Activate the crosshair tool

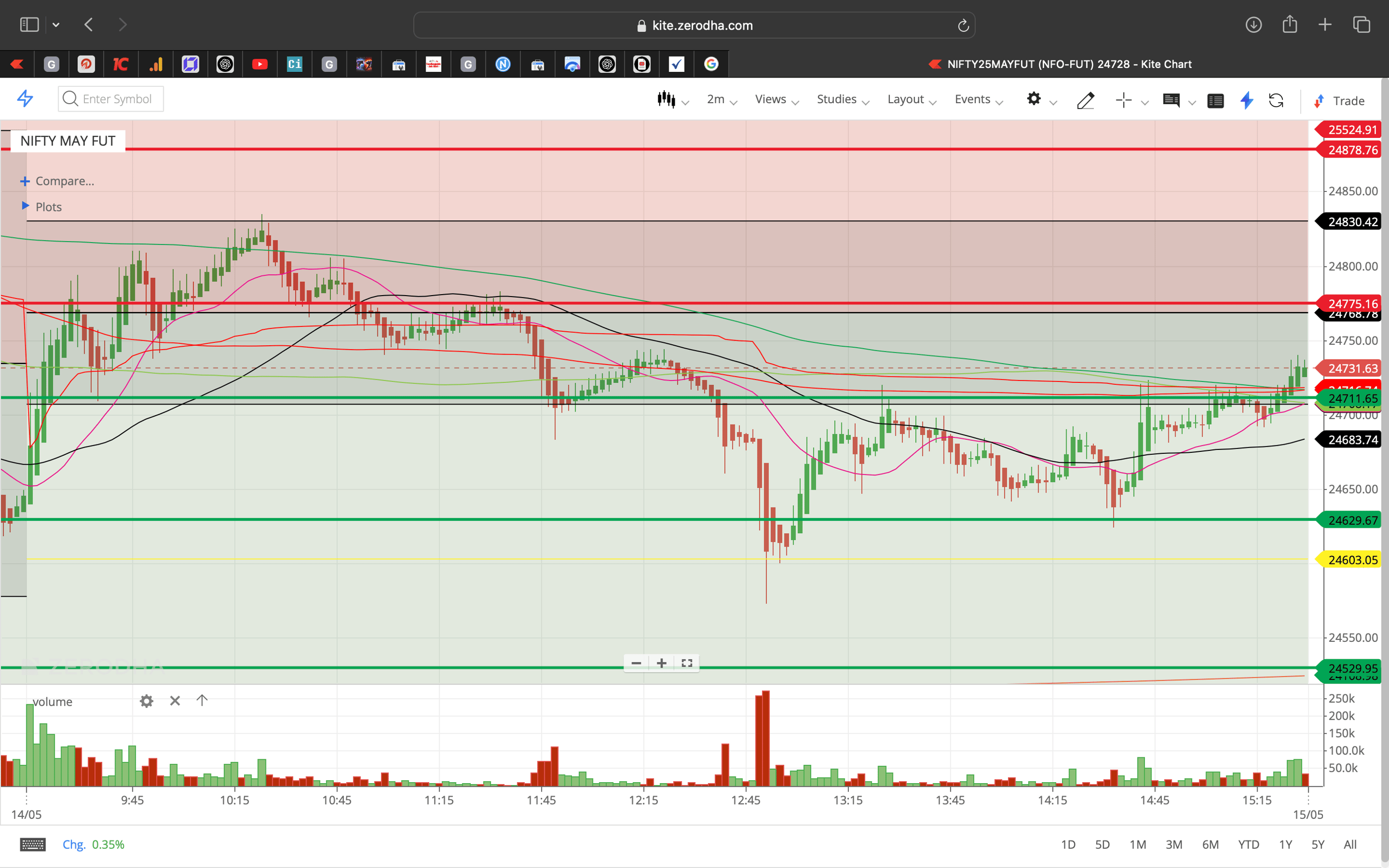1123,100
